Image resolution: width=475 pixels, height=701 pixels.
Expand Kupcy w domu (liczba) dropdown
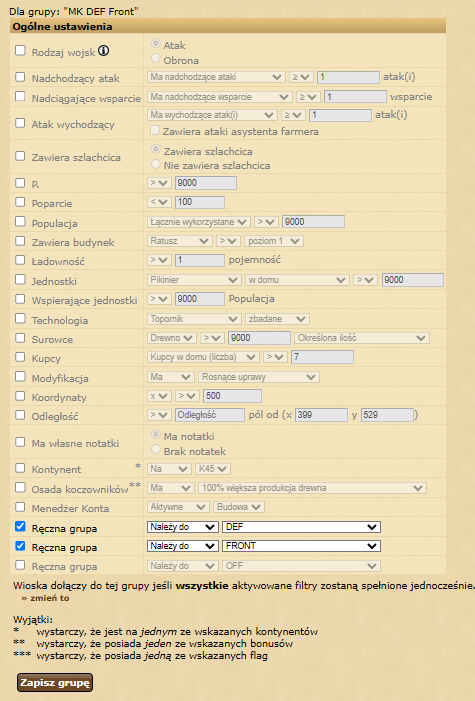[203, 357]
